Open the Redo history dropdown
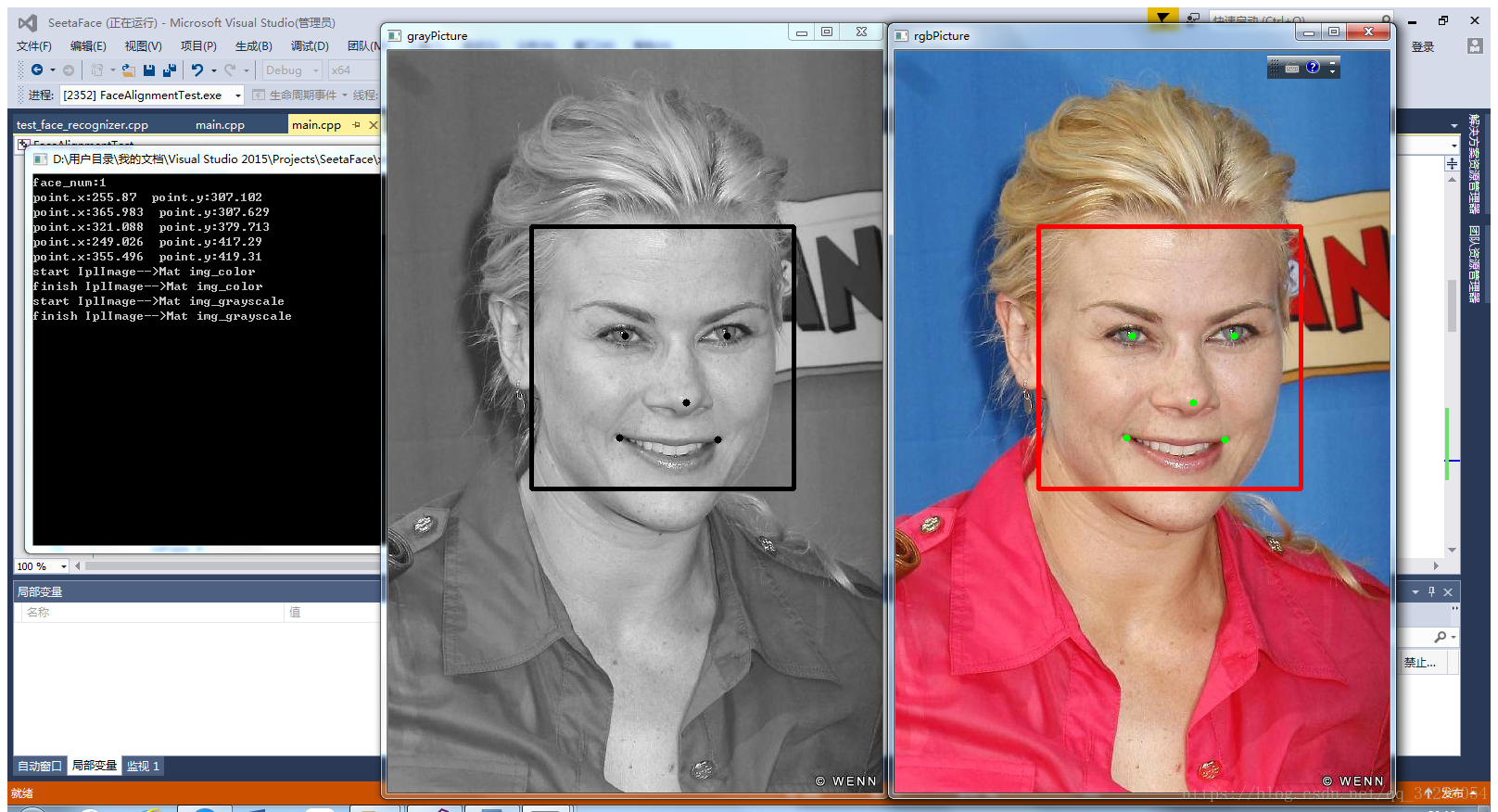 [247, 70]
